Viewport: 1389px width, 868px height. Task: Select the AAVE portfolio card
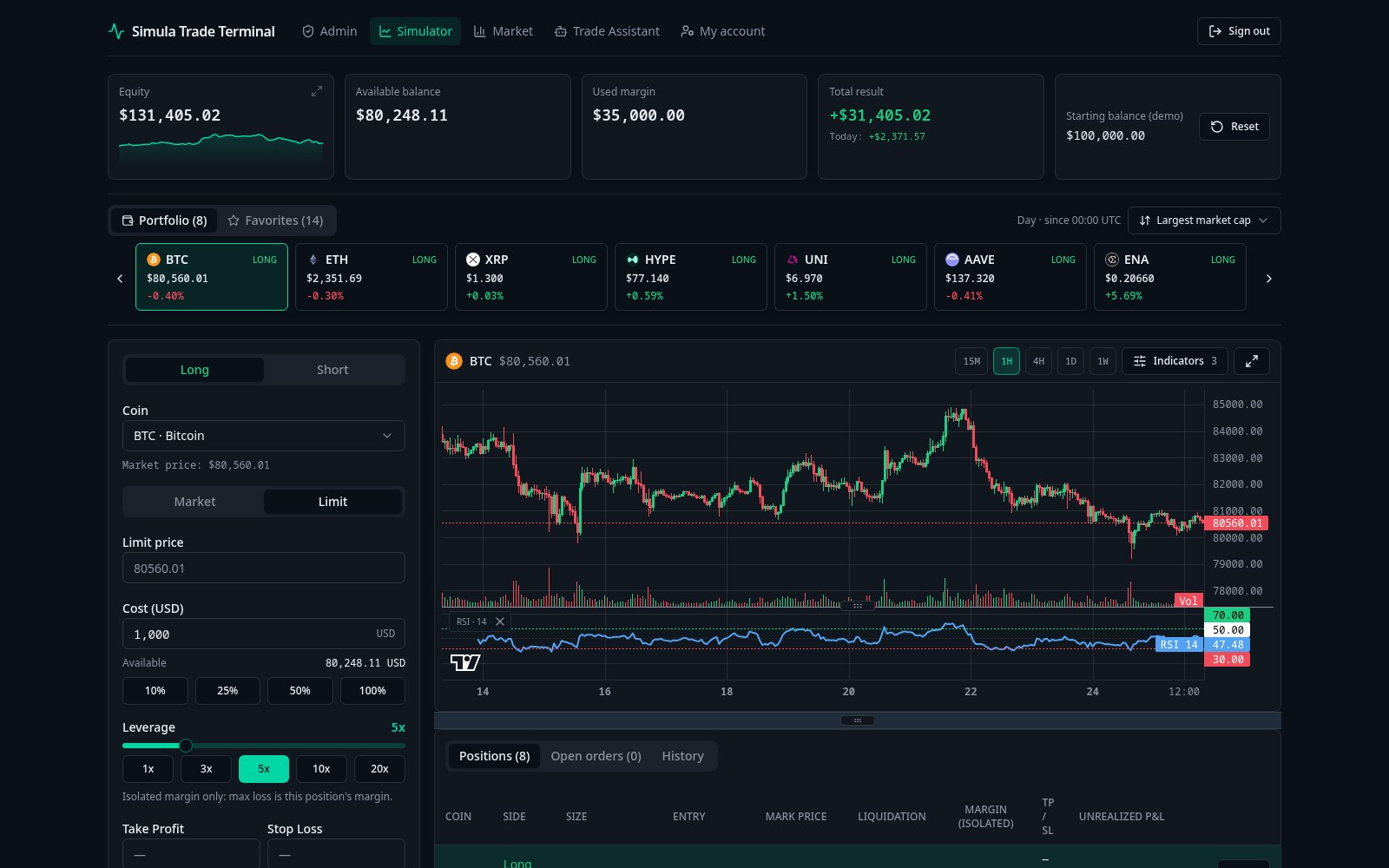(x=1010, y=277)
